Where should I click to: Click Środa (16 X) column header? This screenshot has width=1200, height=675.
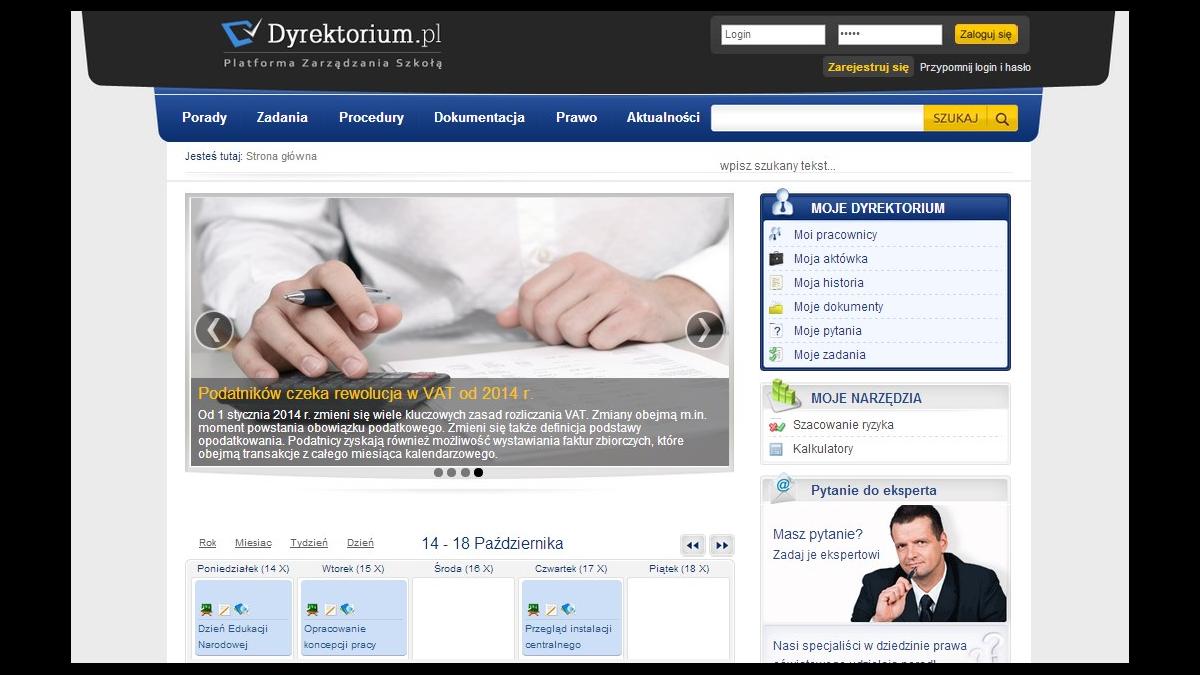464,568
